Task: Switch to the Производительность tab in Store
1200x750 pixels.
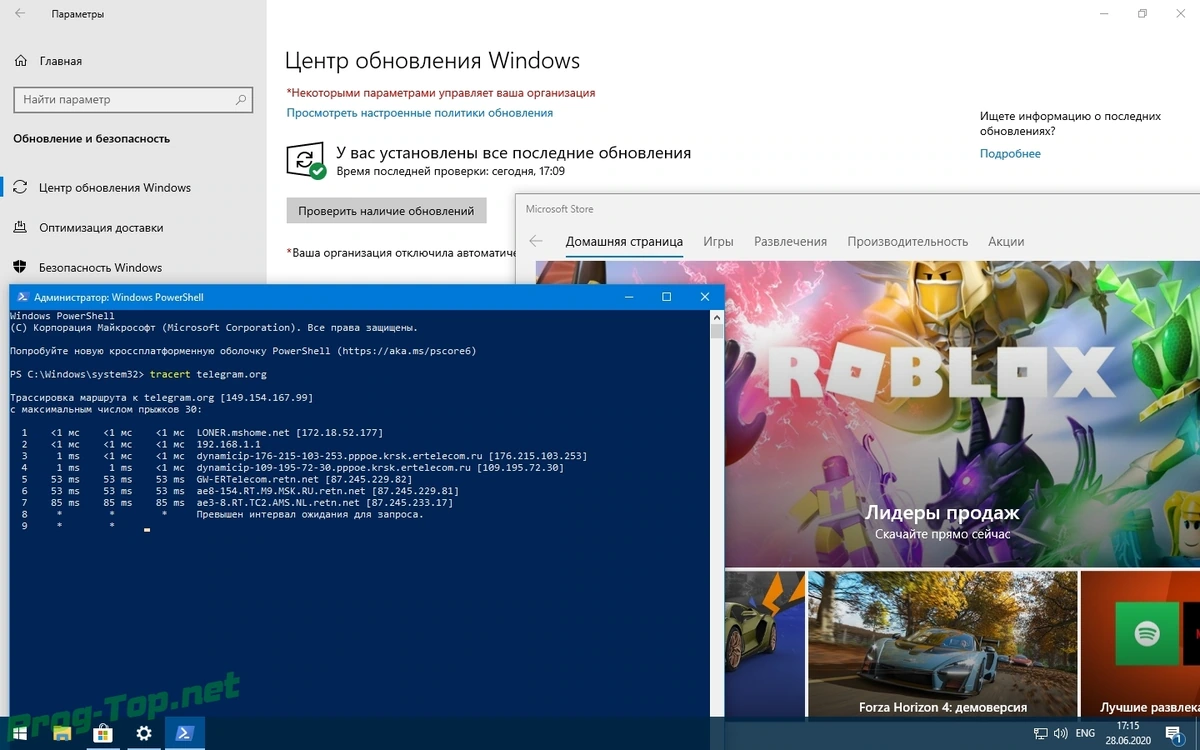Action: point(907,242)
